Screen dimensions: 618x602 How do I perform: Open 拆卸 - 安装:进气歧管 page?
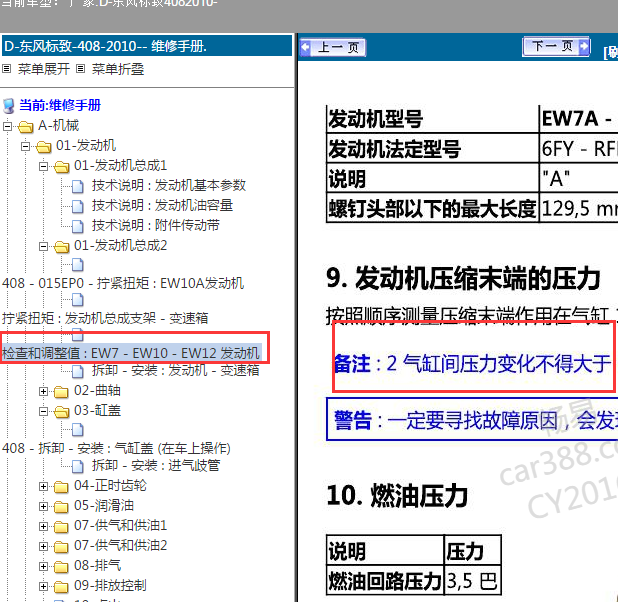tap(156, 466)
